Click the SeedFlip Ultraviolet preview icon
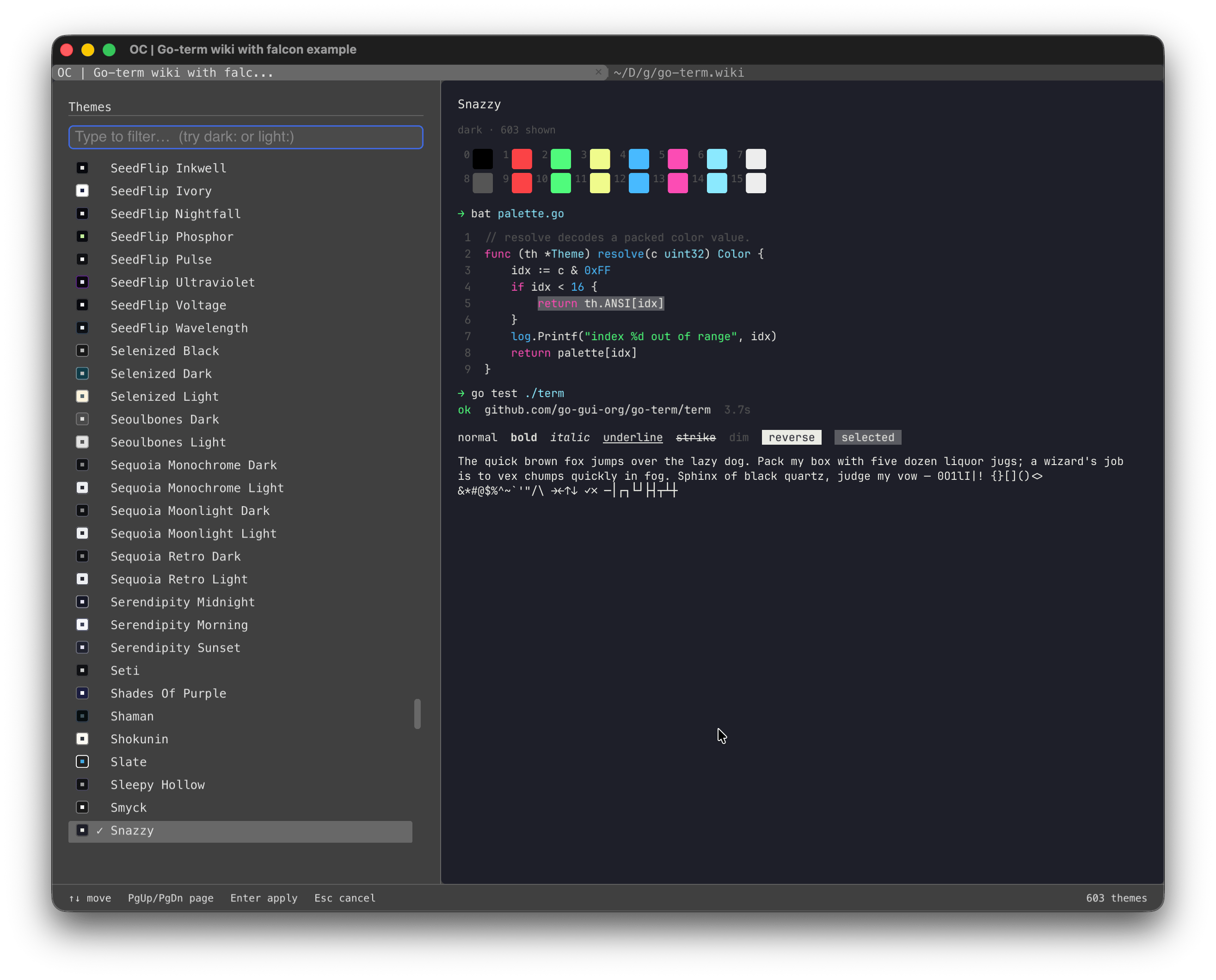 (82, 282)
